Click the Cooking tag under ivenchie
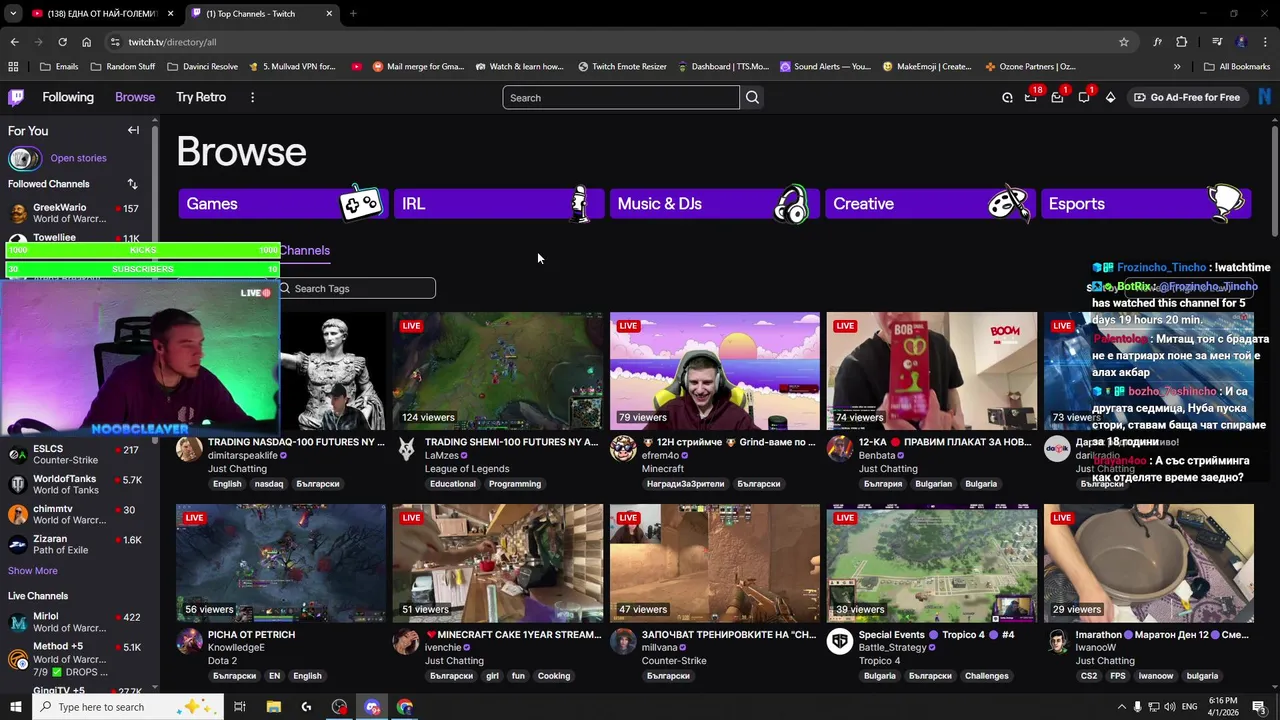Image resolution: width=1280 pixels, height=720 pixels. click(x=554, y=676)
